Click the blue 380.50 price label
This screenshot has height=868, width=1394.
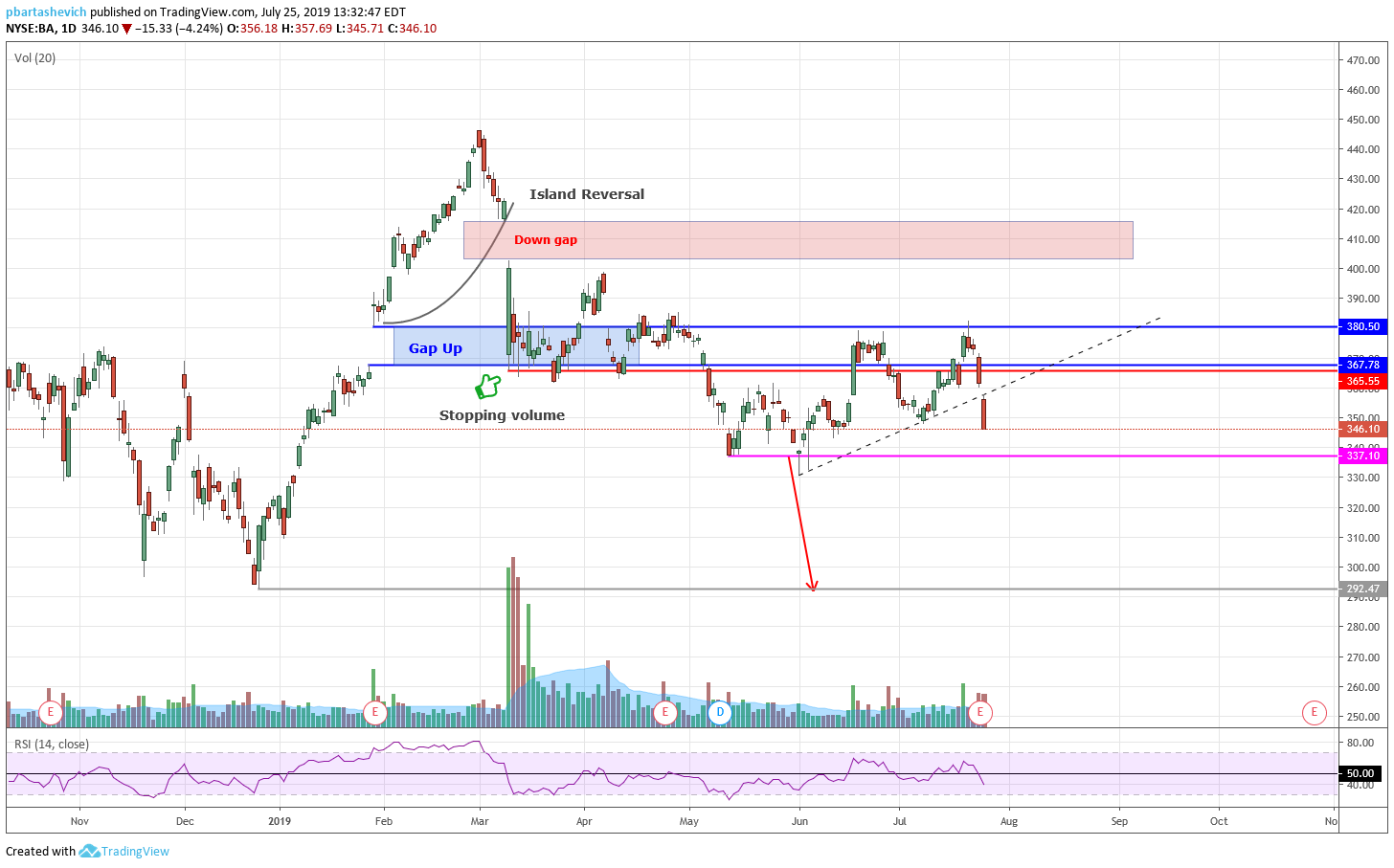(x=1362, y=326)
